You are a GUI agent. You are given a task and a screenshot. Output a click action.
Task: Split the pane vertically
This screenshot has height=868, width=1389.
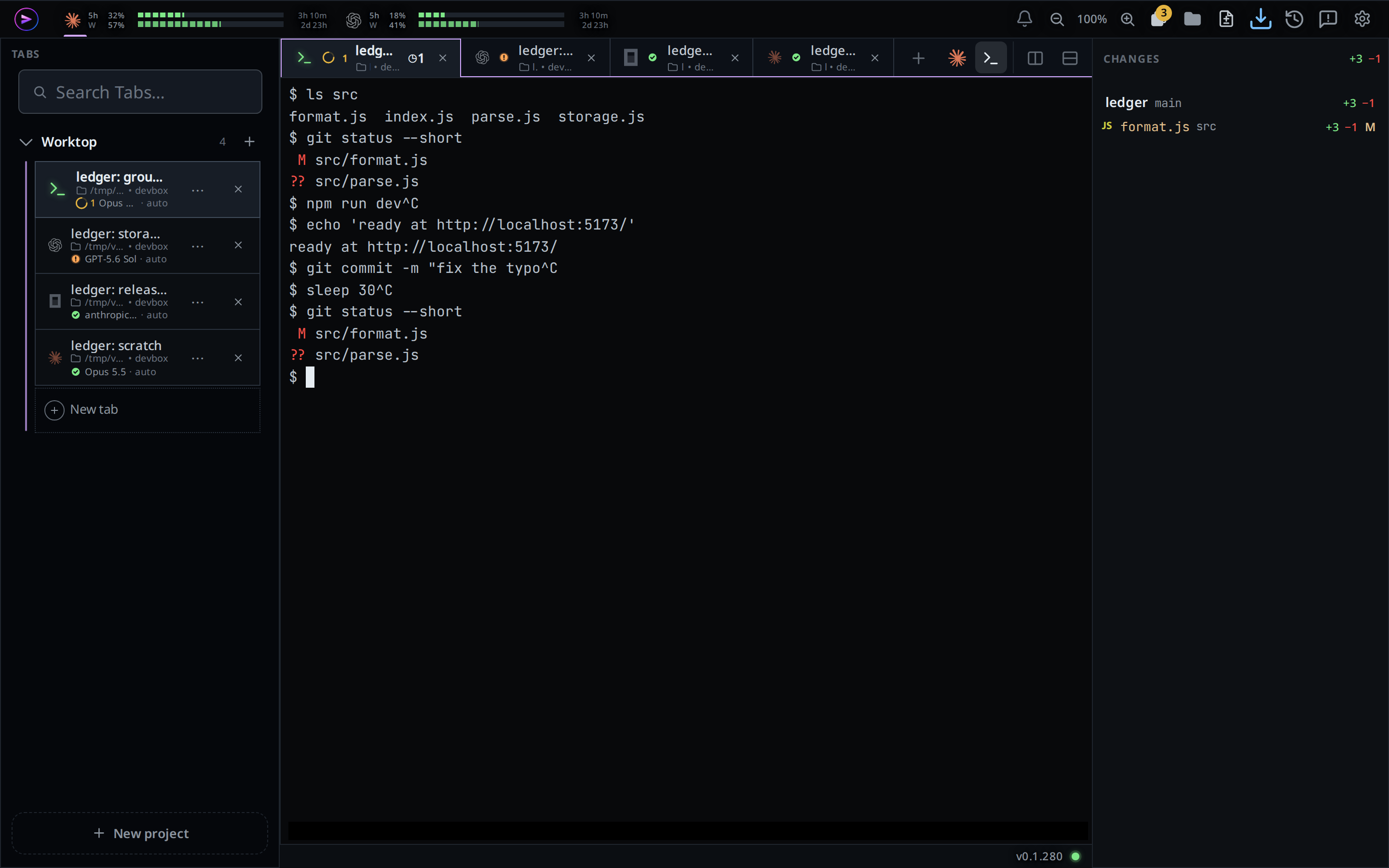click(1035, 58)
